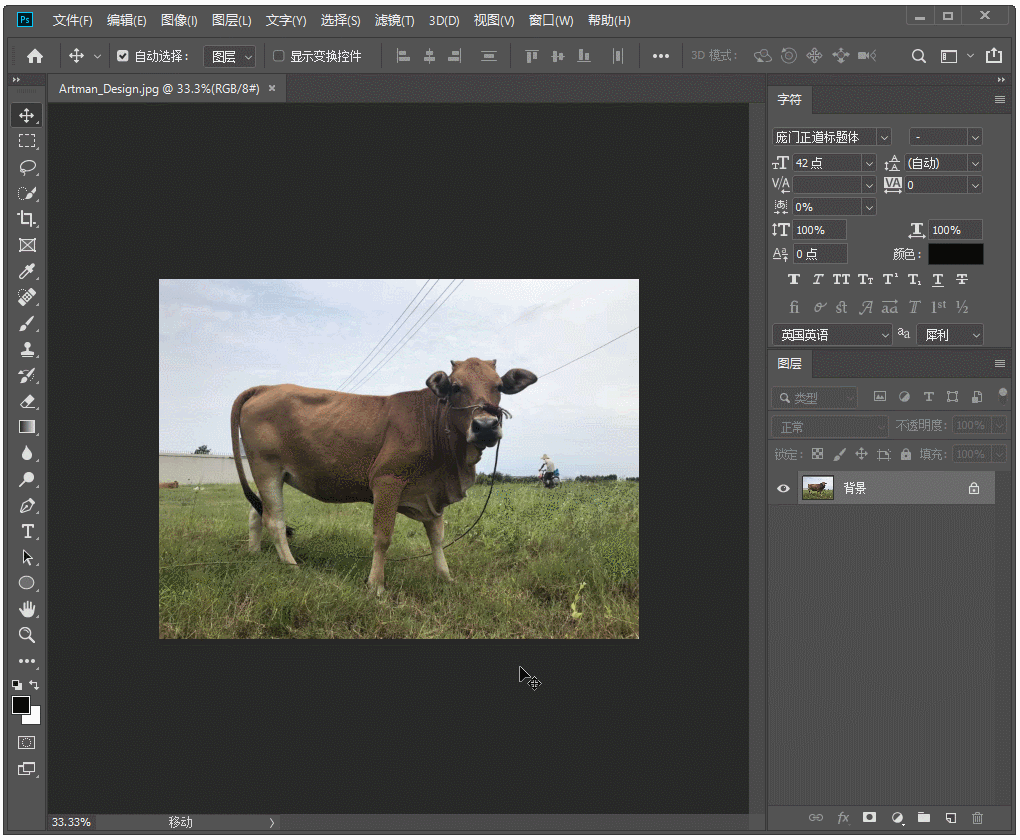Open the 图像(I) menu

click(179, 21)
